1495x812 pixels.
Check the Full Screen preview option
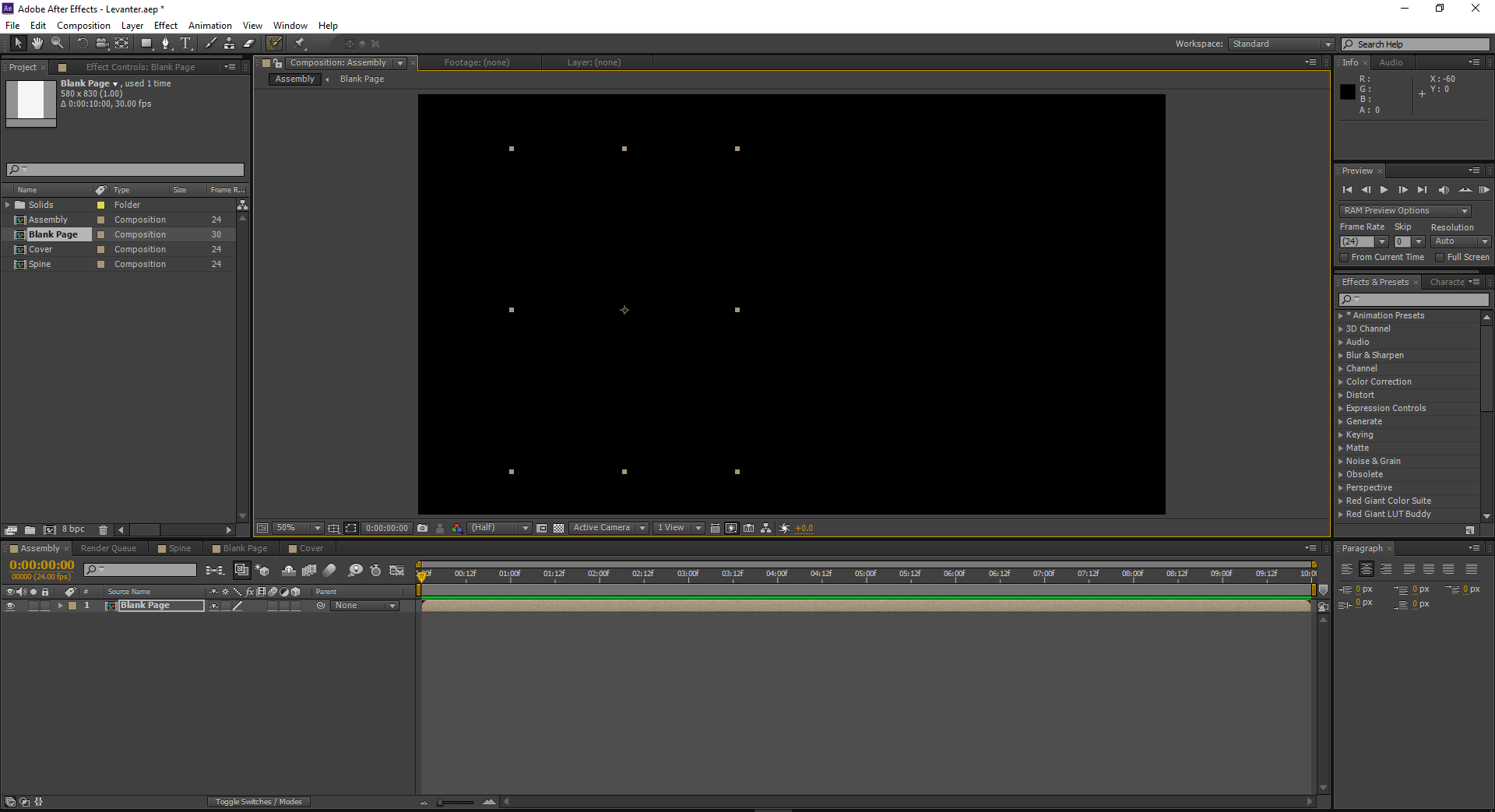(1441, 257)
